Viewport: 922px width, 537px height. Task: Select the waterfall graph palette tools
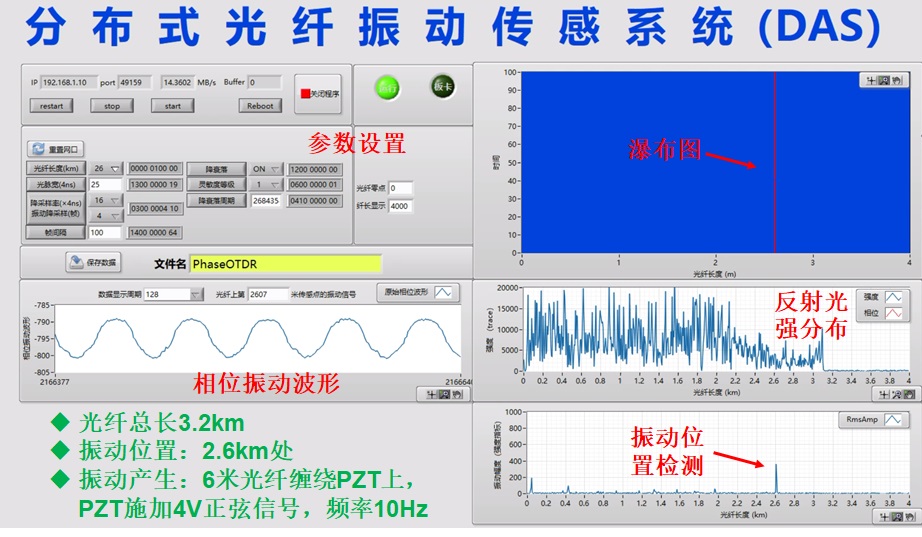pyautogui.click(x=884, y=81)
